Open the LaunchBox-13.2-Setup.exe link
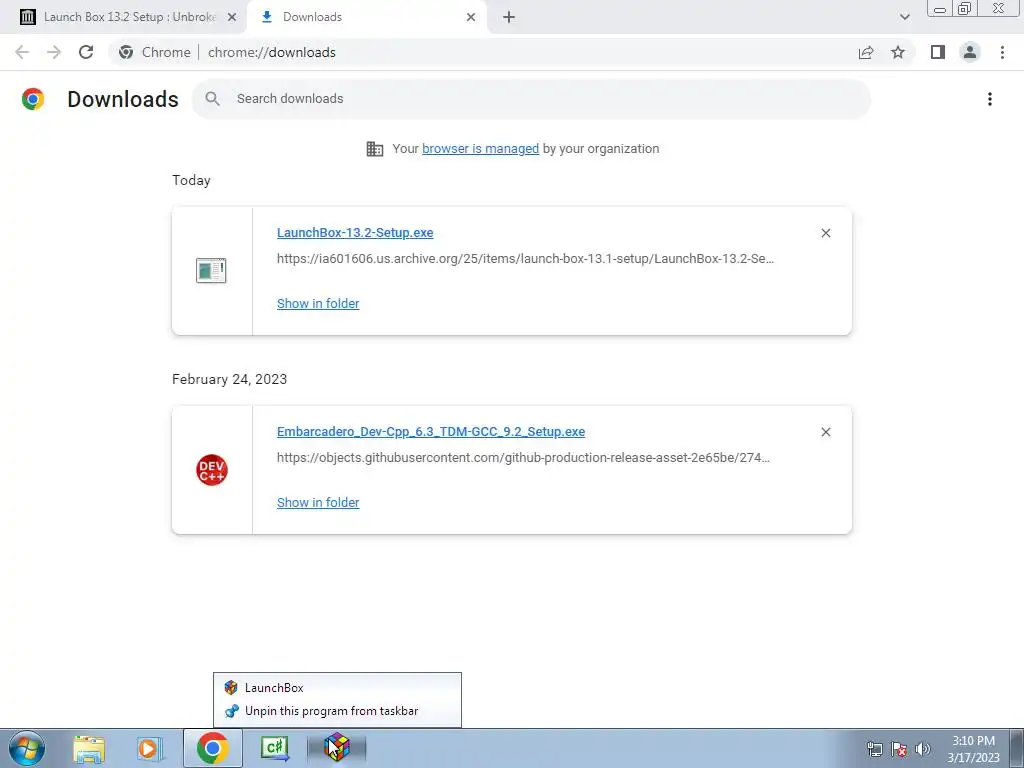 355,232
